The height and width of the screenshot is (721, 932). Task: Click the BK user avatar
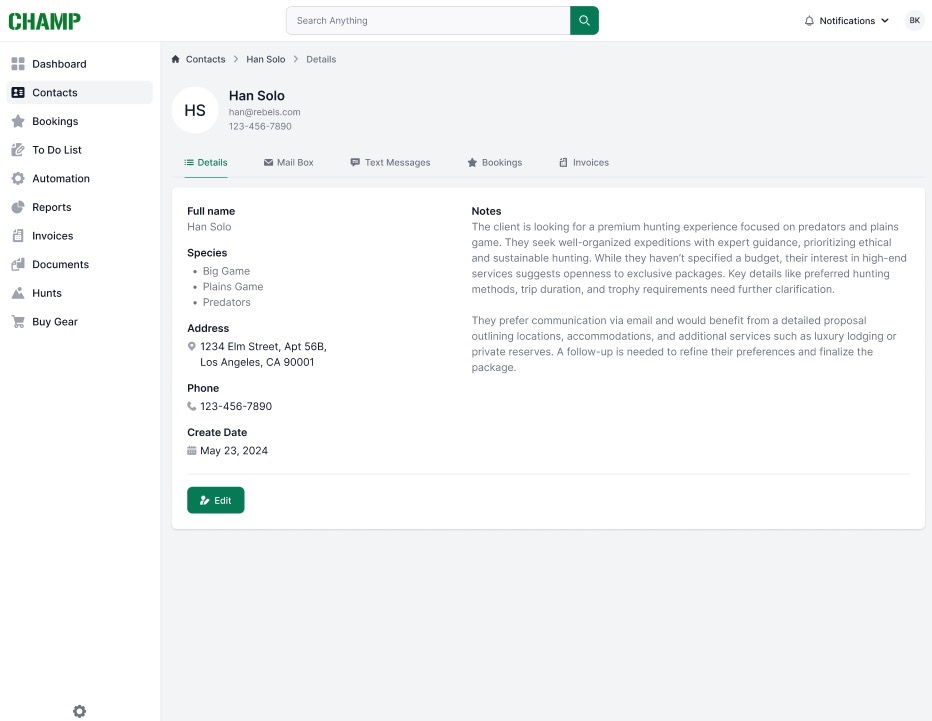(x=914, y=21)
